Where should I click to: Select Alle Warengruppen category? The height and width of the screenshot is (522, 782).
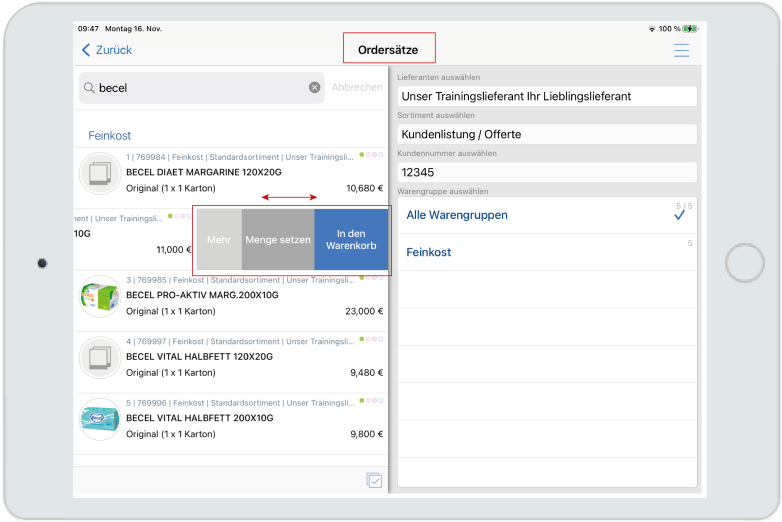point(546,215)
